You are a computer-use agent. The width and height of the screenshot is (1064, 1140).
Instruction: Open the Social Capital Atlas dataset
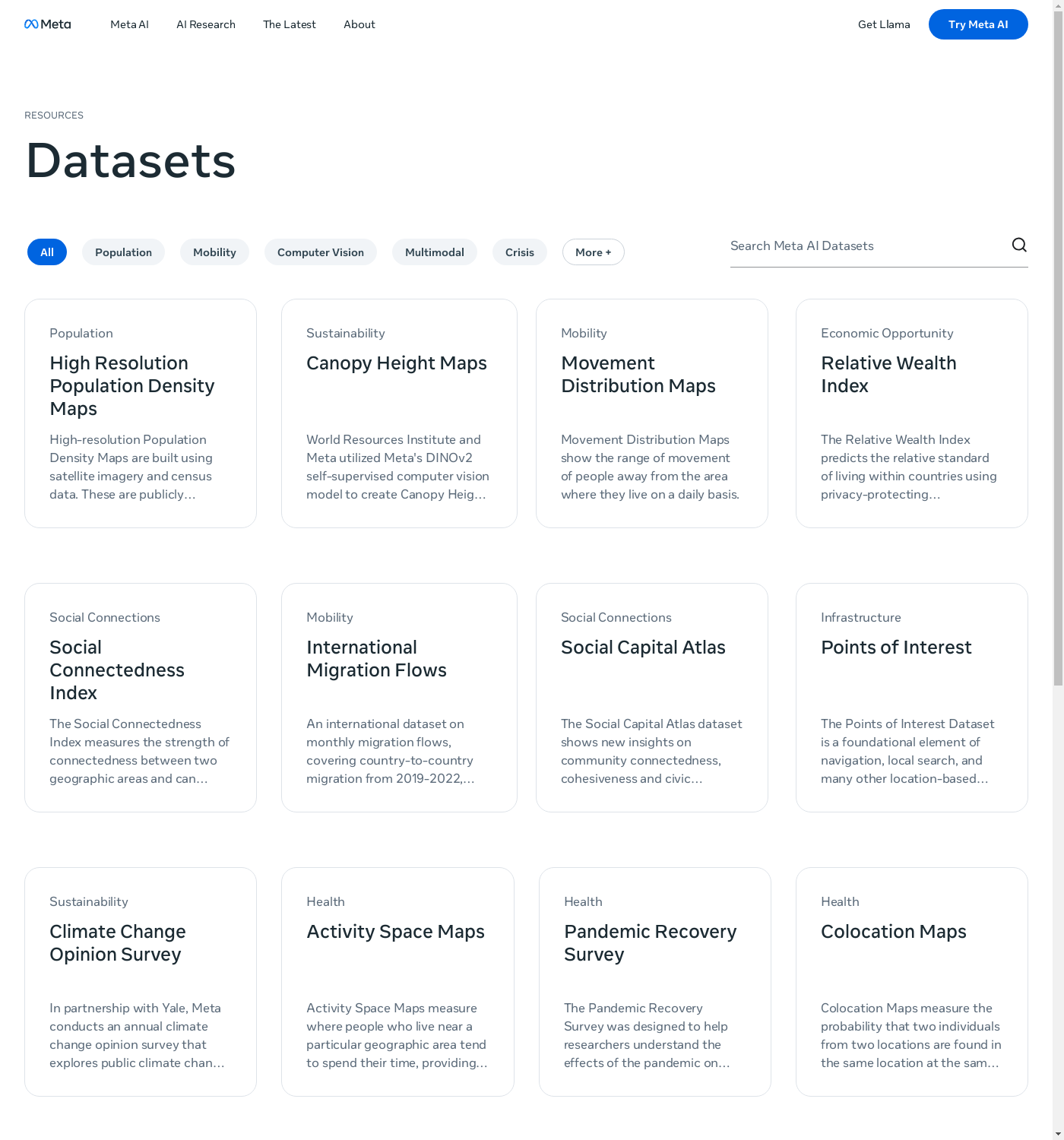[651, 698]
